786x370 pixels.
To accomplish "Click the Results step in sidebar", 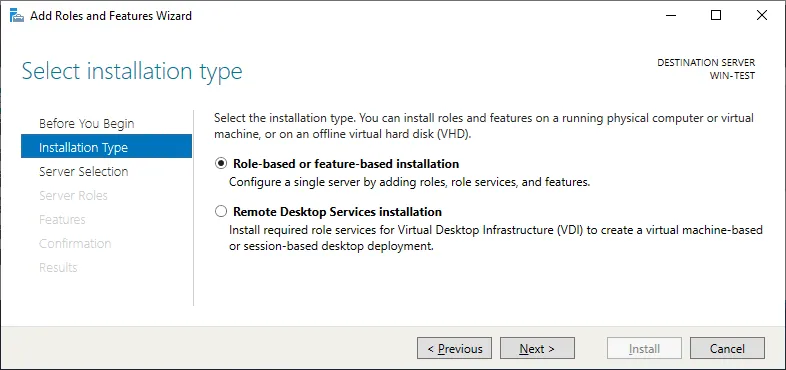I will [x=58, y=268].
